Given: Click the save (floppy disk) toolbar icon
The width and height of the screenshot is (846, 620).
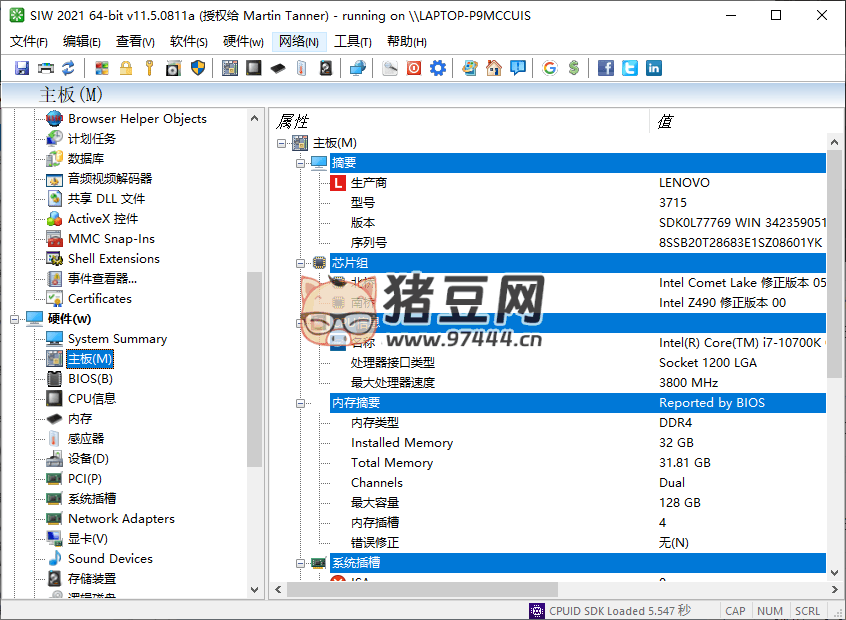Looking at the screenshot, I should [x=22, y=68].
